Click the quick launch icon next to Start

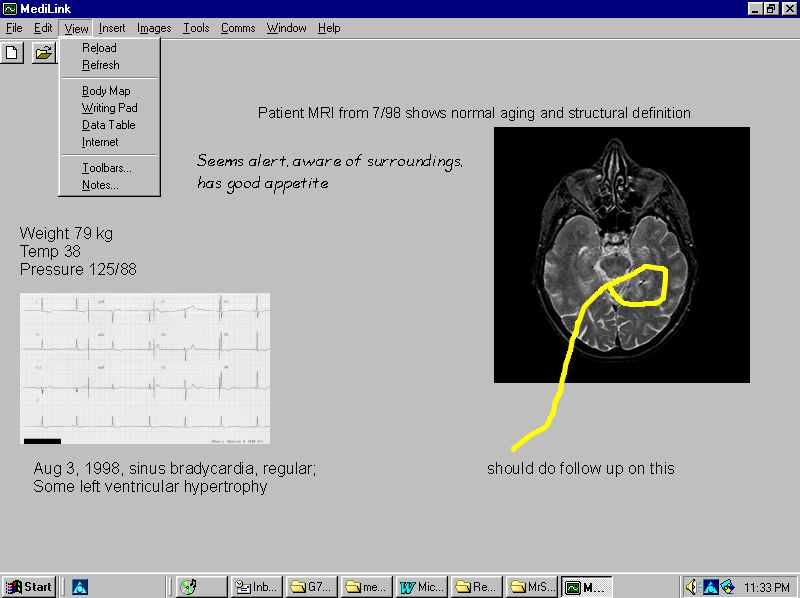click(x=80, y=587)
